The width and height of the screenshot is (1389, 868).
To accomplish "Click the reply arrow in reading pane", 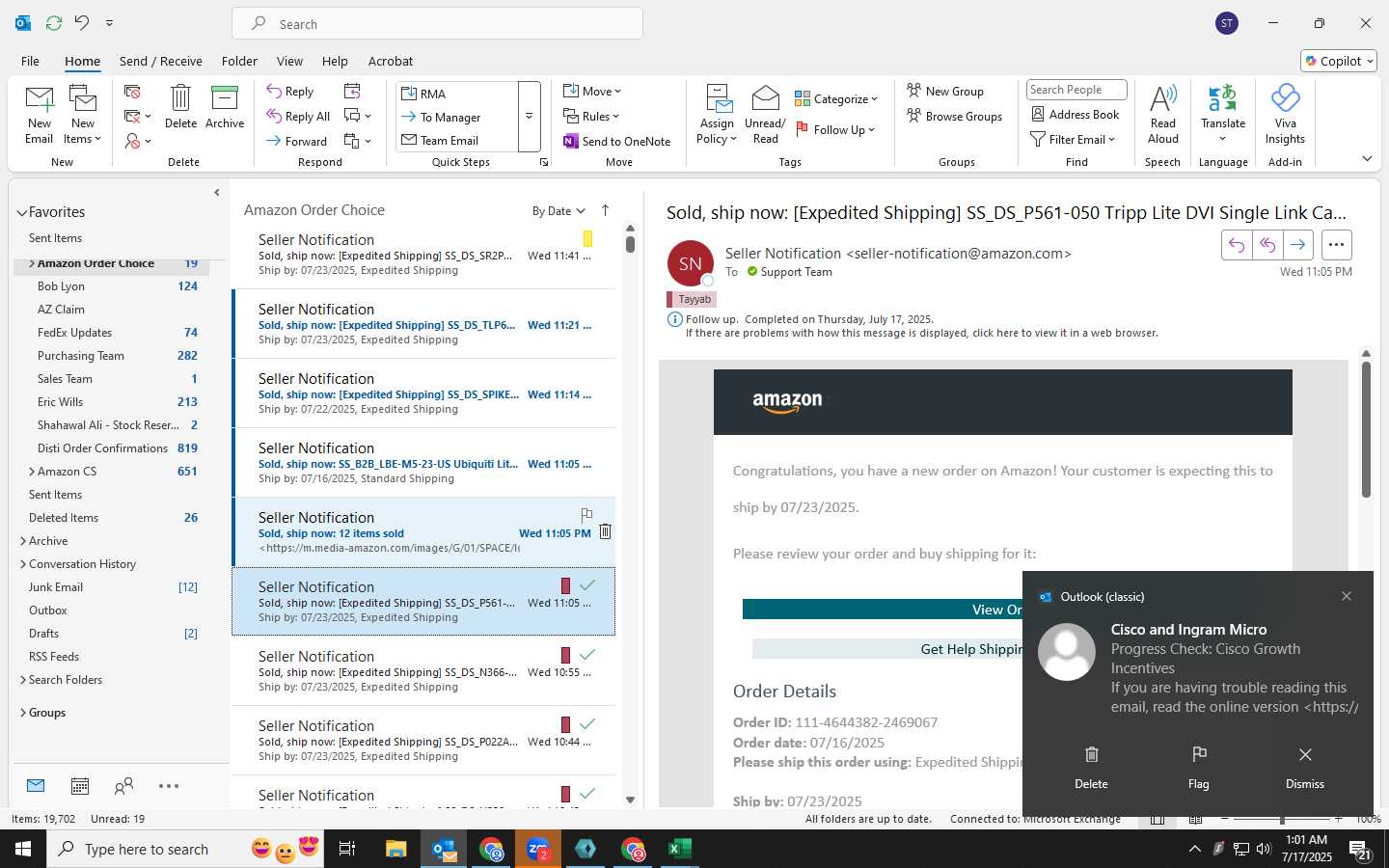I will pos(1237,245).
